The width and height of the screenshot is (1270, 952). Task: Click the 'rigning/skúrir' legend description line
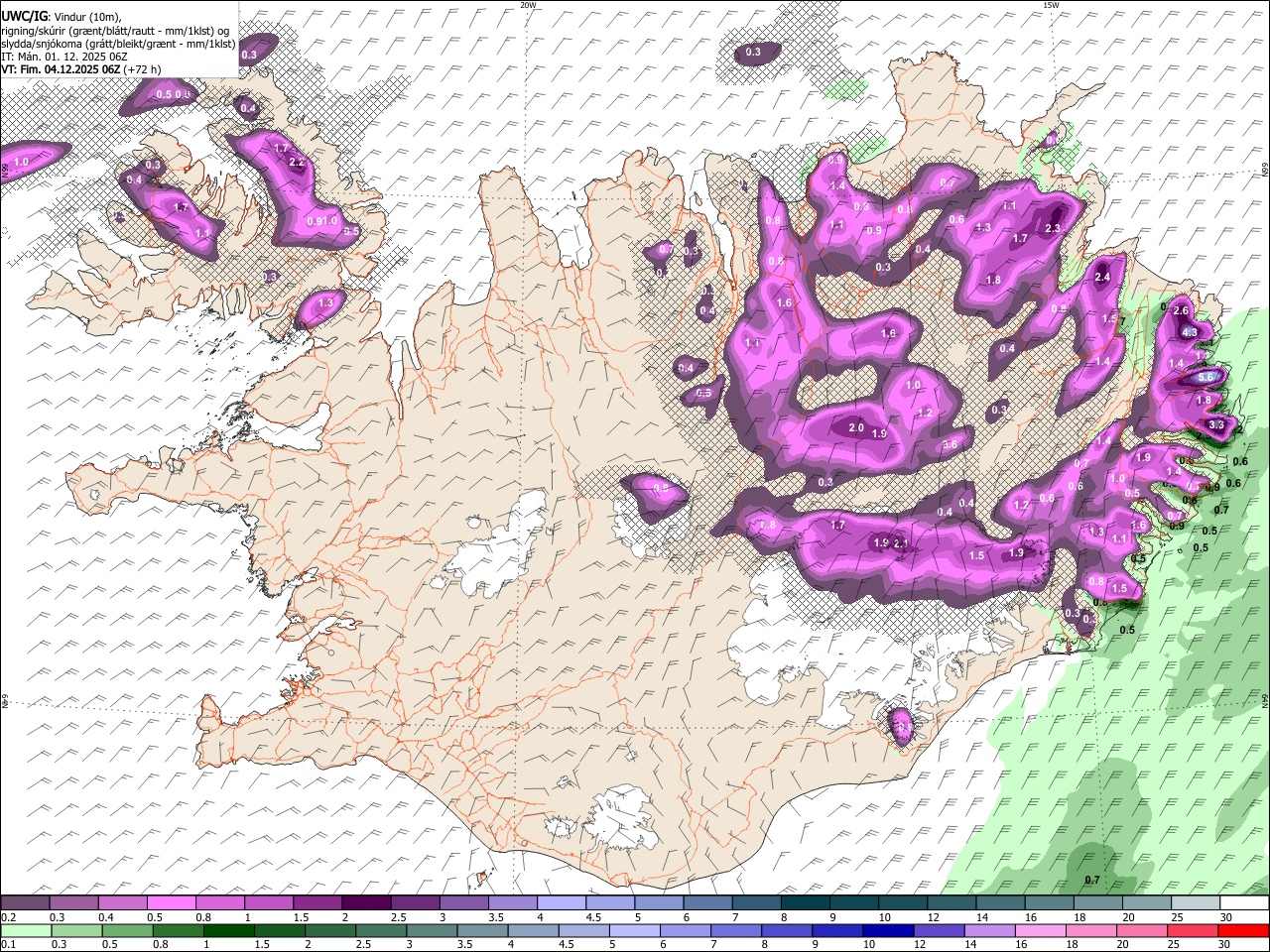coord(116,31)
